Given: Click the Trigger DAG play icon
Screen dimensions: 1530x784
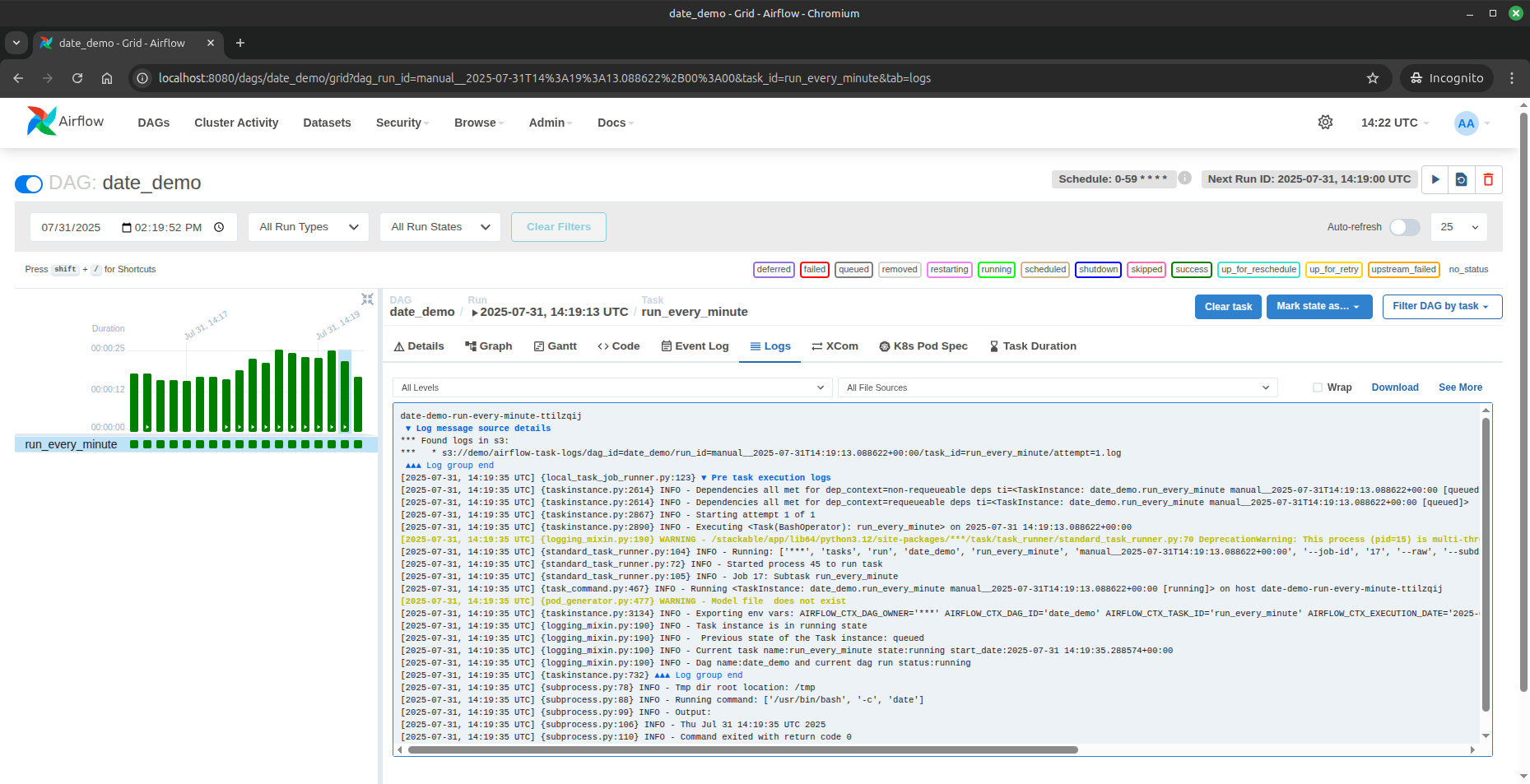Looking at the screenshot, I should (1435, 179).
